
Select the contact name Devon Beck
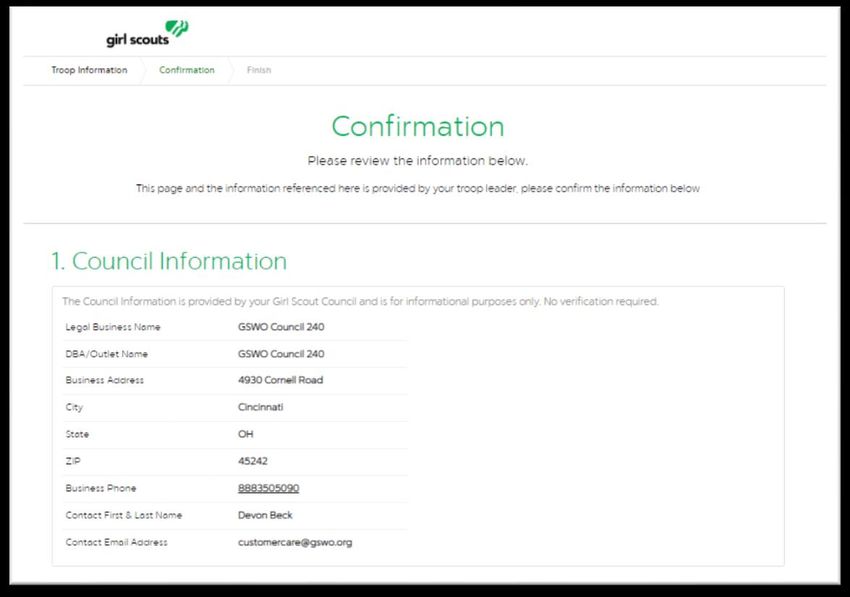265,515
